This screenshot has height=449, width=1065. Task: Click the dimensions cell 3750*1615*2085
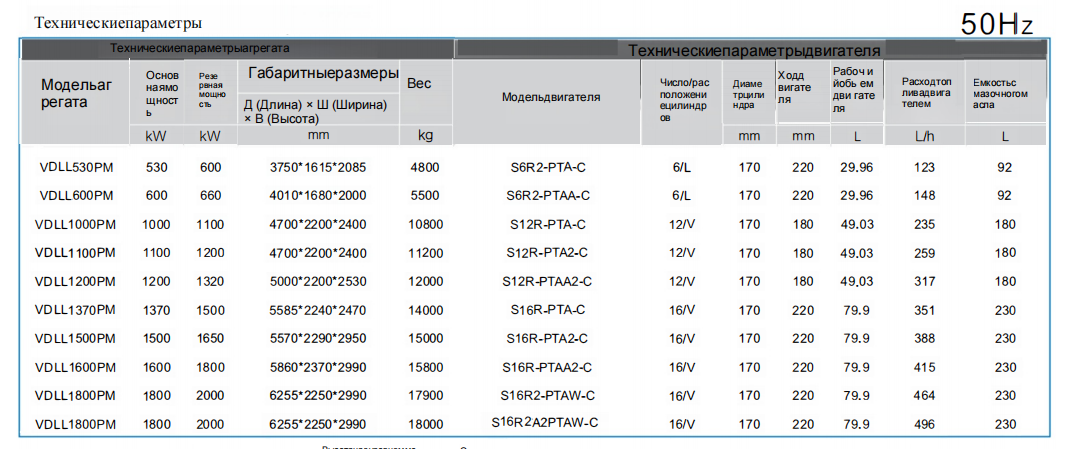[x=318, y=167]
